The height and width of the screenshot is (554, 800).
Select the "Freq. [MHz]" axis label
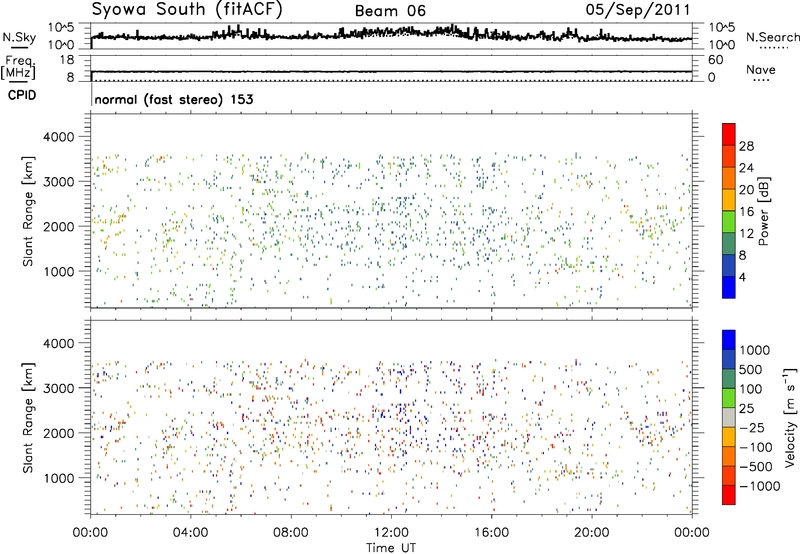click(18, 67)
